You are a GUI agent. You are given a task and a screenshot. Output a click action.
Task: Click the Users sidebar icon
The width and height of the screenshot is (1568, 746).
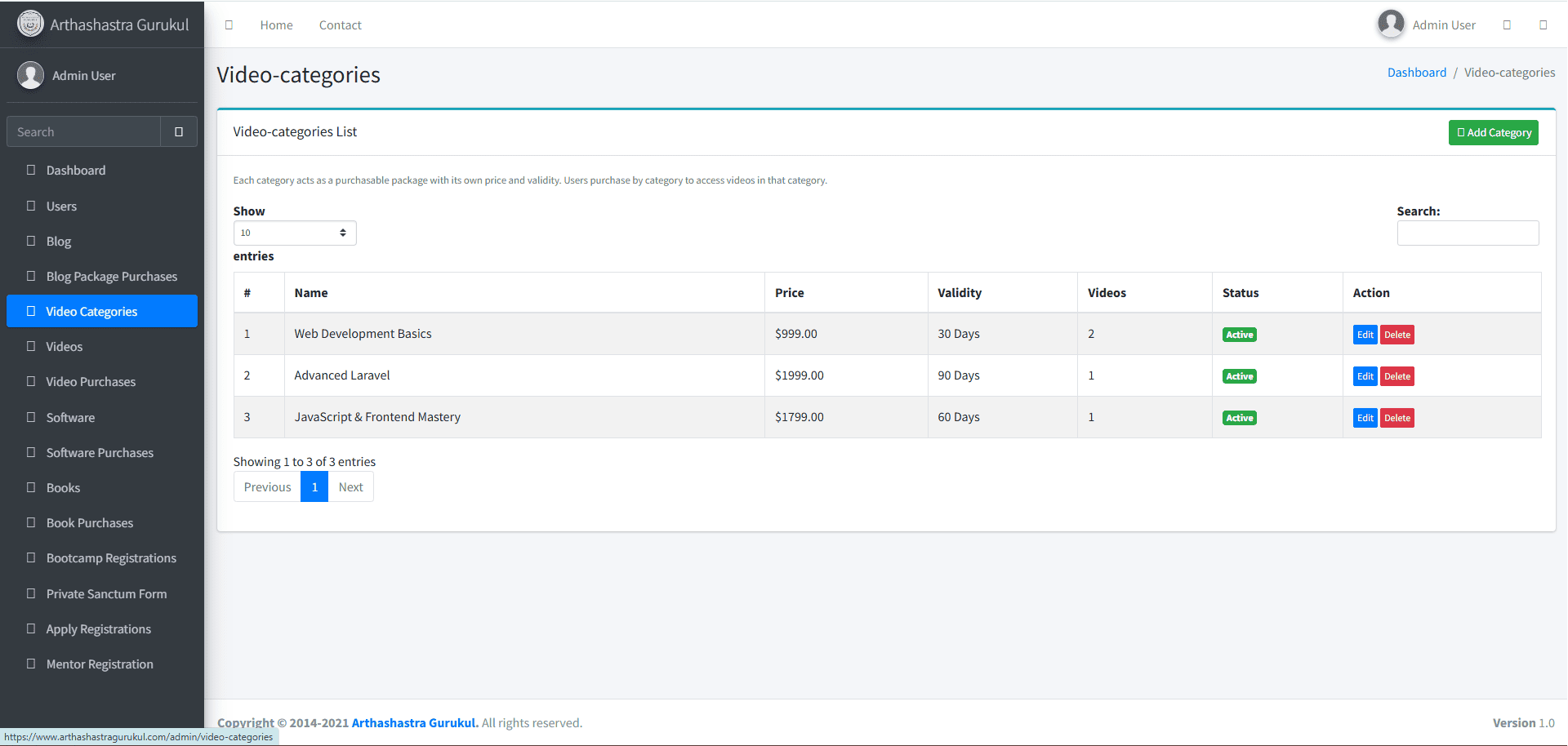click(x=31, y=206)
